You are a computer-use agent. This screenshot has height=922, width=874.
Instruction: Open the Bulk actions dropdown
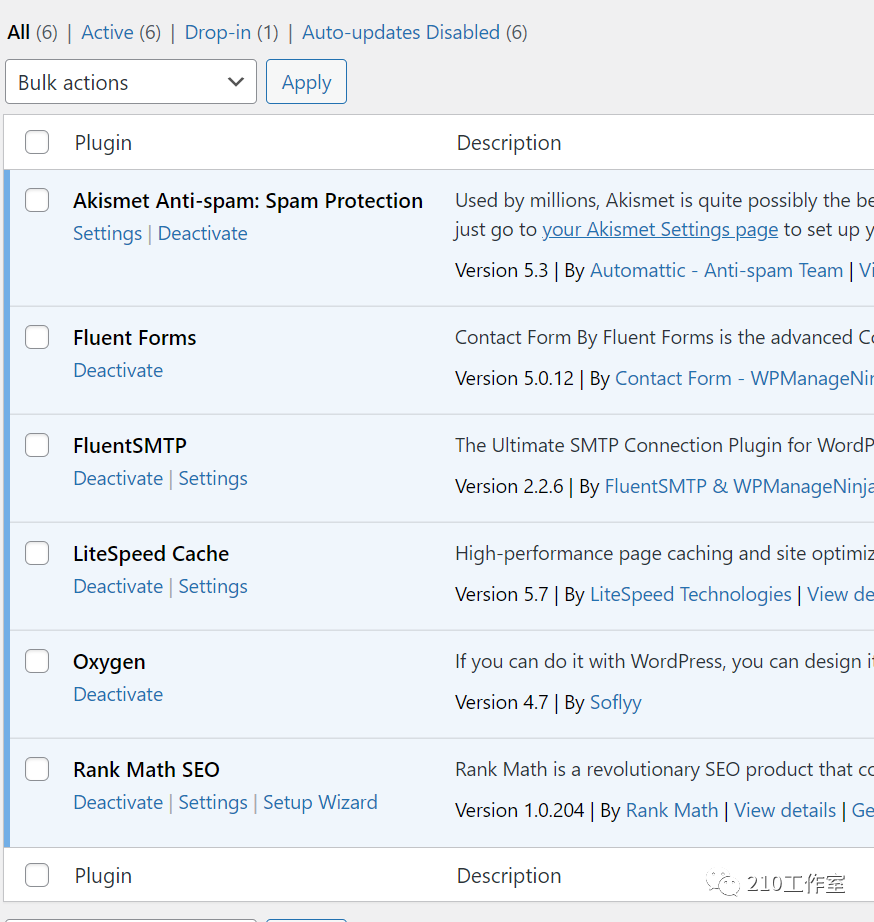[x=130, y=82]
